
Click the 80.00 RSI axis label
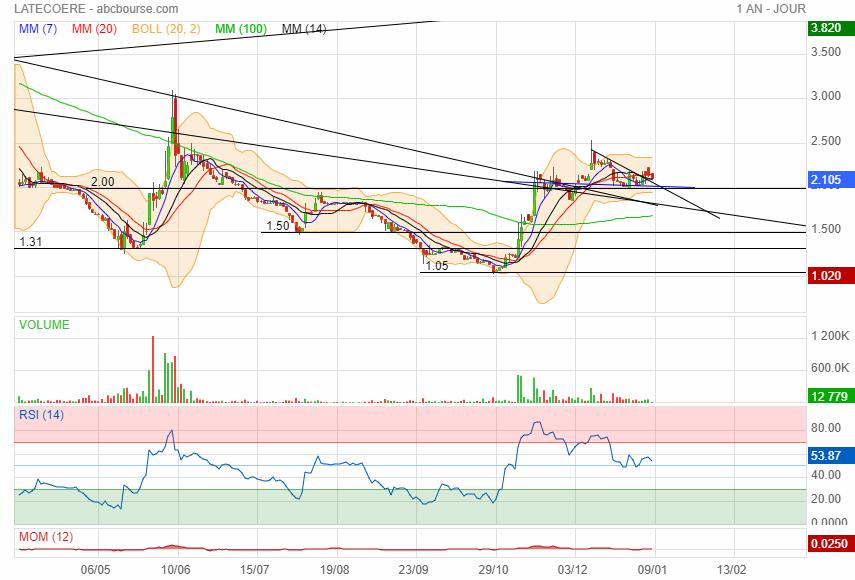pos(826,428)
